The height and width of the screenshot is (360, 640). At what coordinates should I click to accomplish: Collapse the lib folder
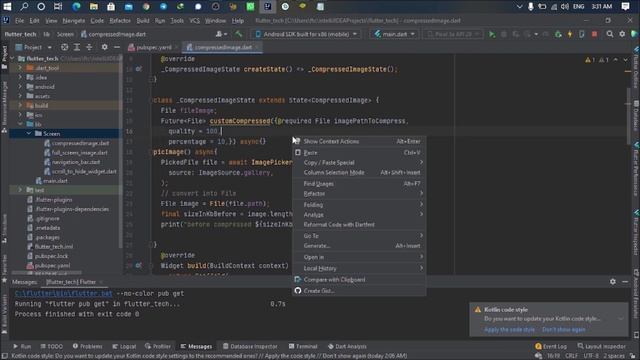[x=20, y=124]
